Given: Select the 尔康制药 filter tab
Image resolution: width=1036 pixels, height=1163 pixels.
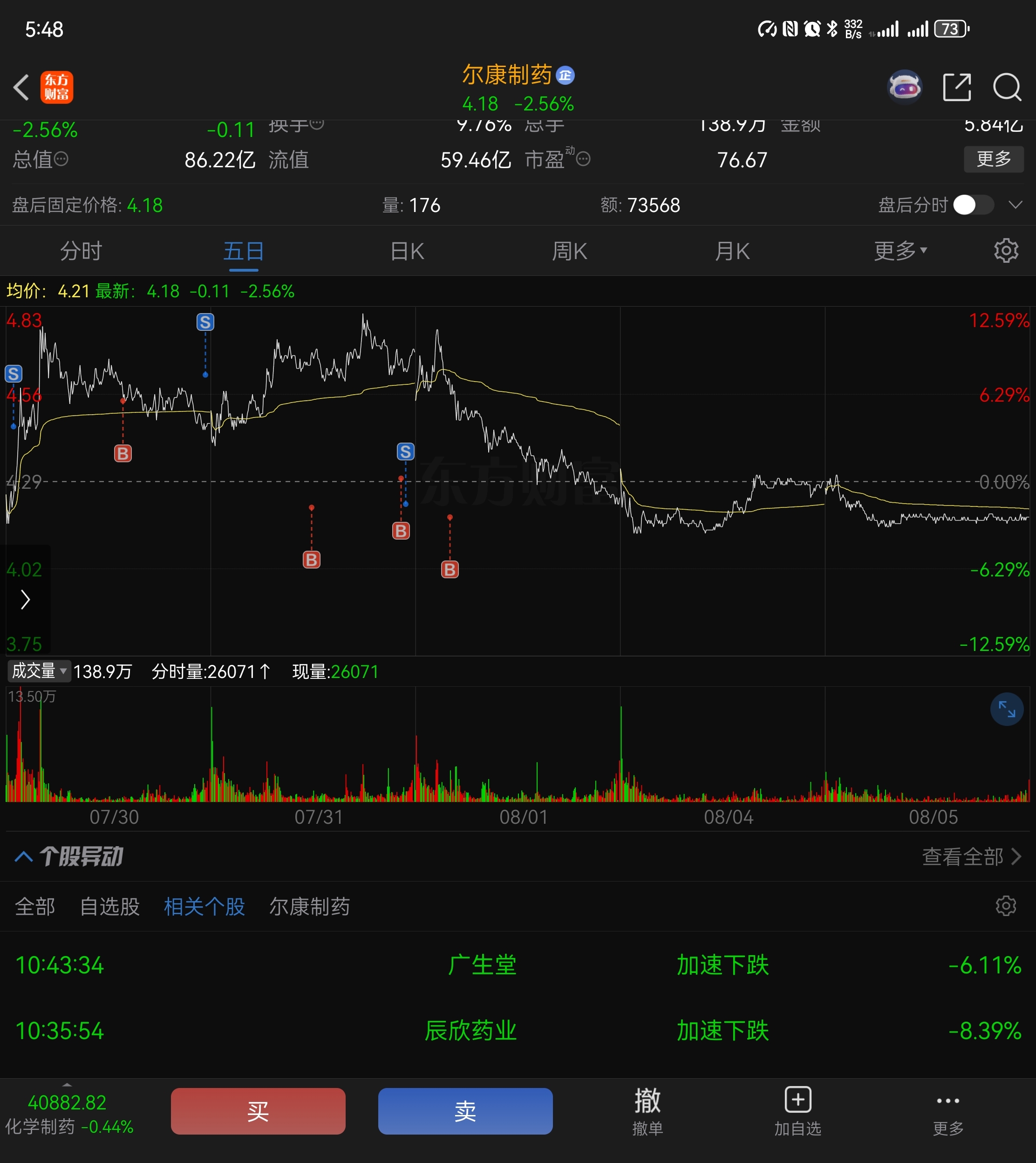Looking at the screenshot, I should tap(310, 906).
